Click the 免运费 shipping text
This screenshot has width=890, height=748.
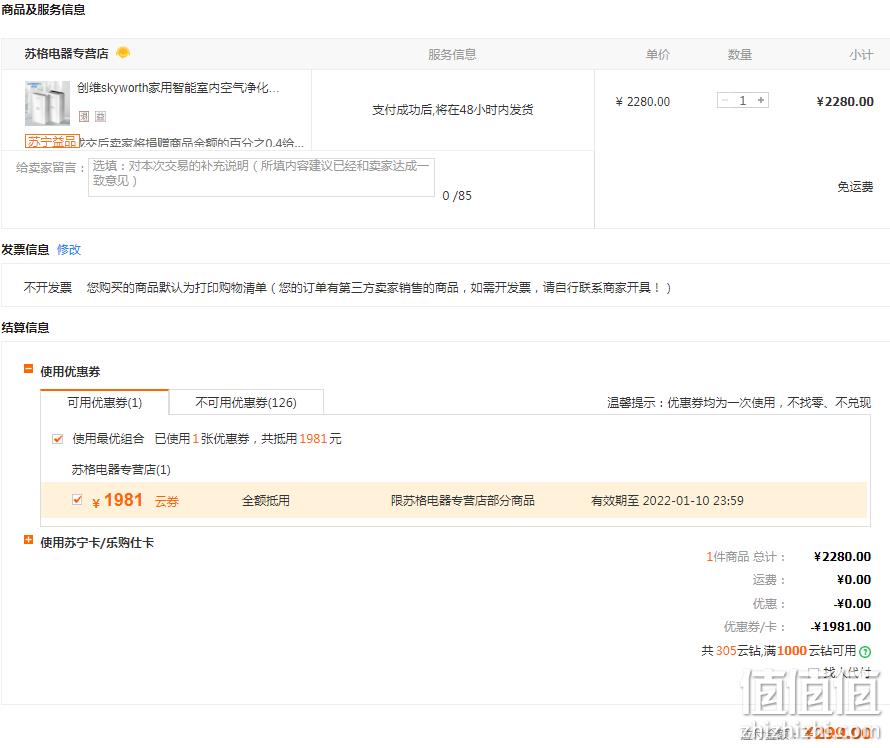point(855,187)
